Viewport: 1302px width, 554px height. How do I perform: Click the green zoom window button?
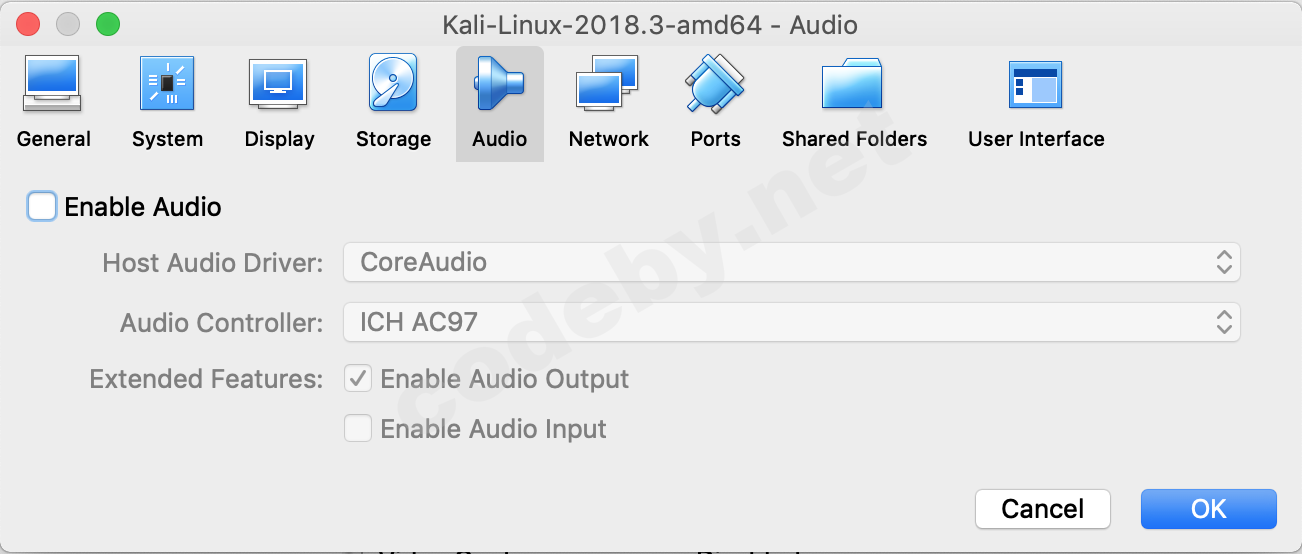pyautogui.click(x=107, y=24)
